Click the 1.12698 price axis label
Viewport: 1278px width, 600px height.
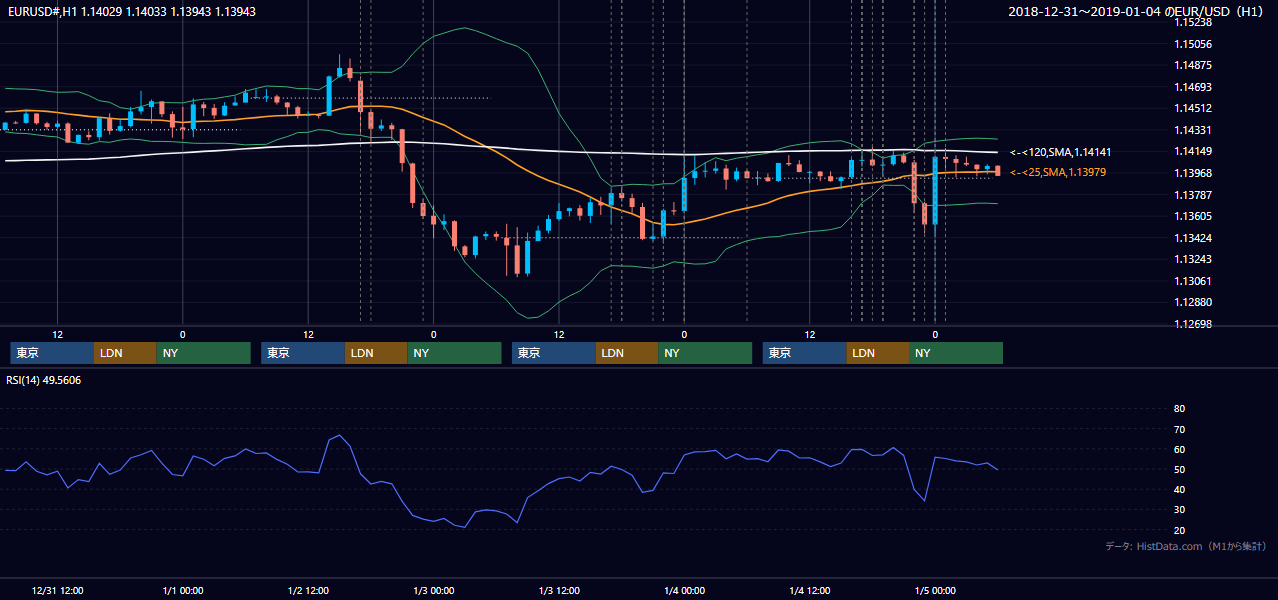point(1193,324)
